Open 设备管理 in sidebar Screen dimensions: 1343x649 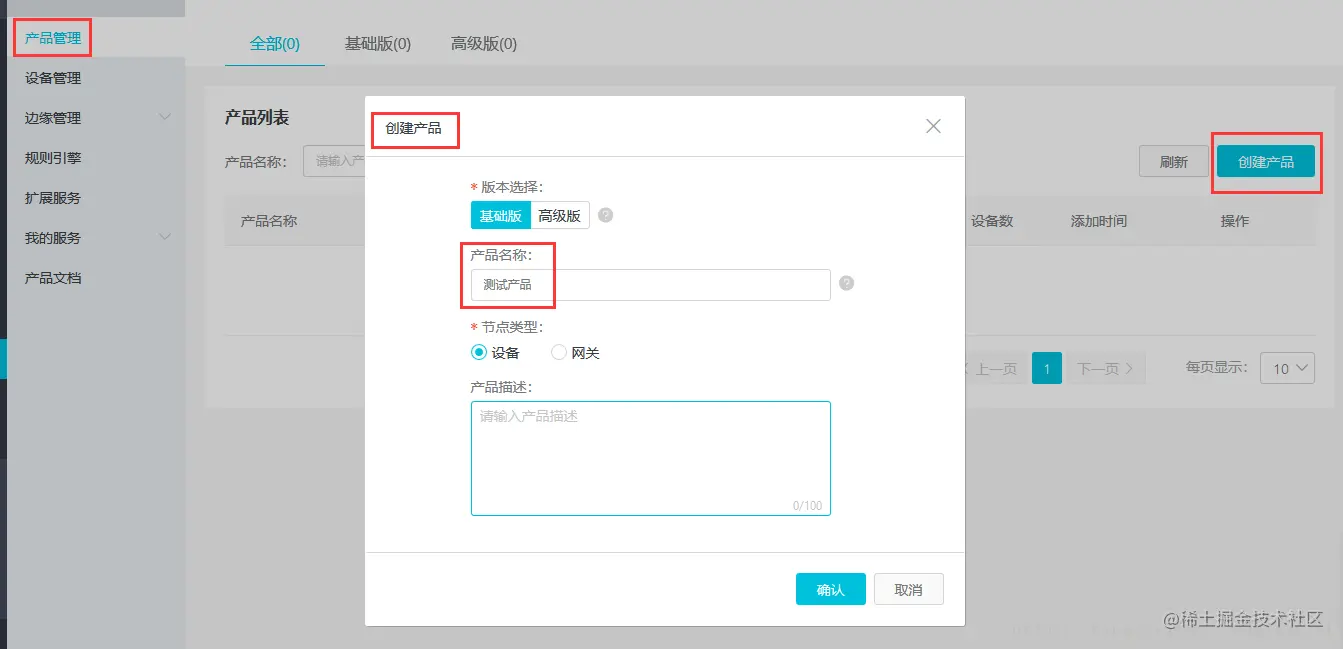pos(53,78)
